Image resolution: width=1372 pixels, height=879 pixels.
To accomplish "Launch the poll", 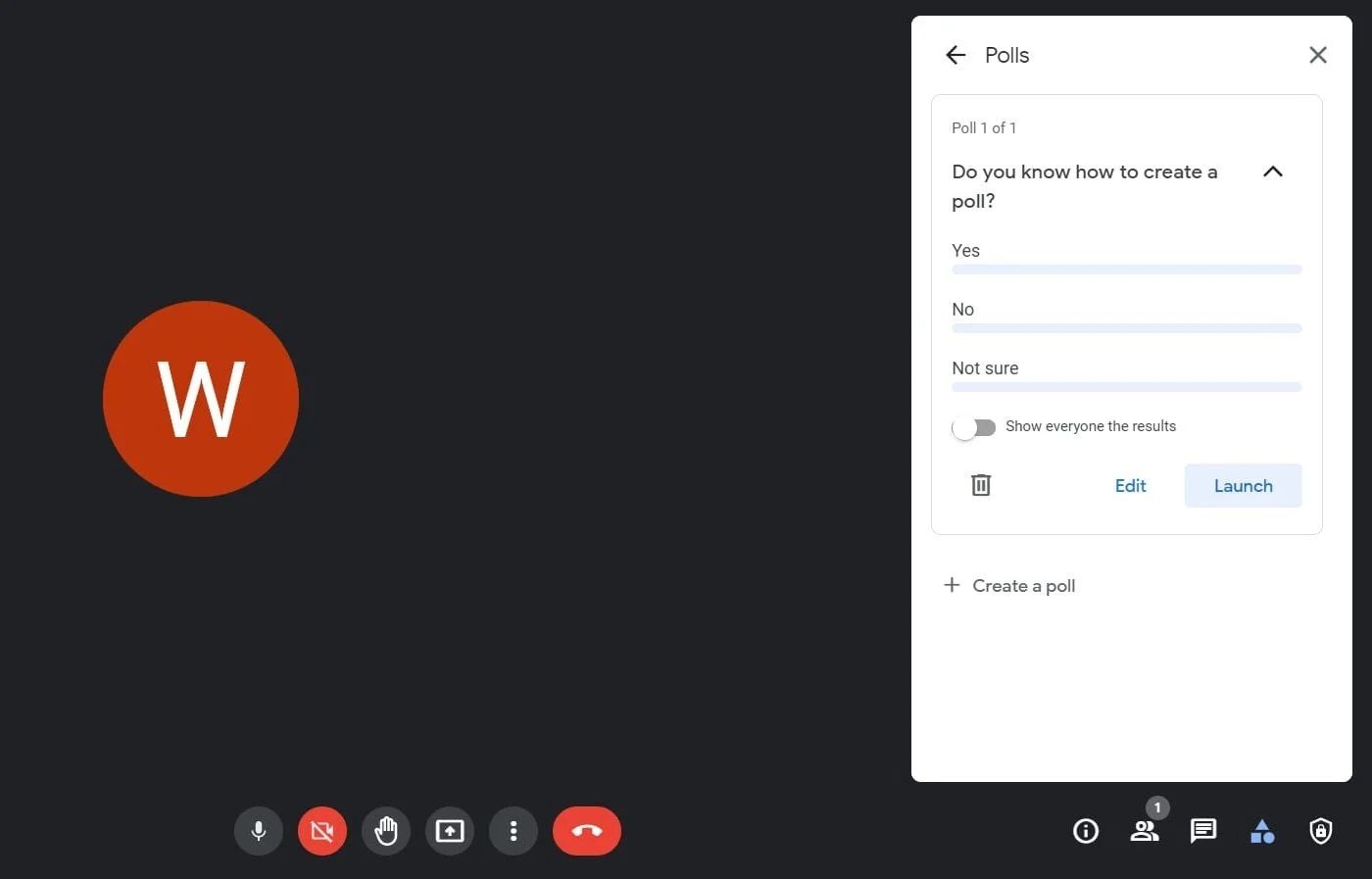I will (x=1243, y=485).
